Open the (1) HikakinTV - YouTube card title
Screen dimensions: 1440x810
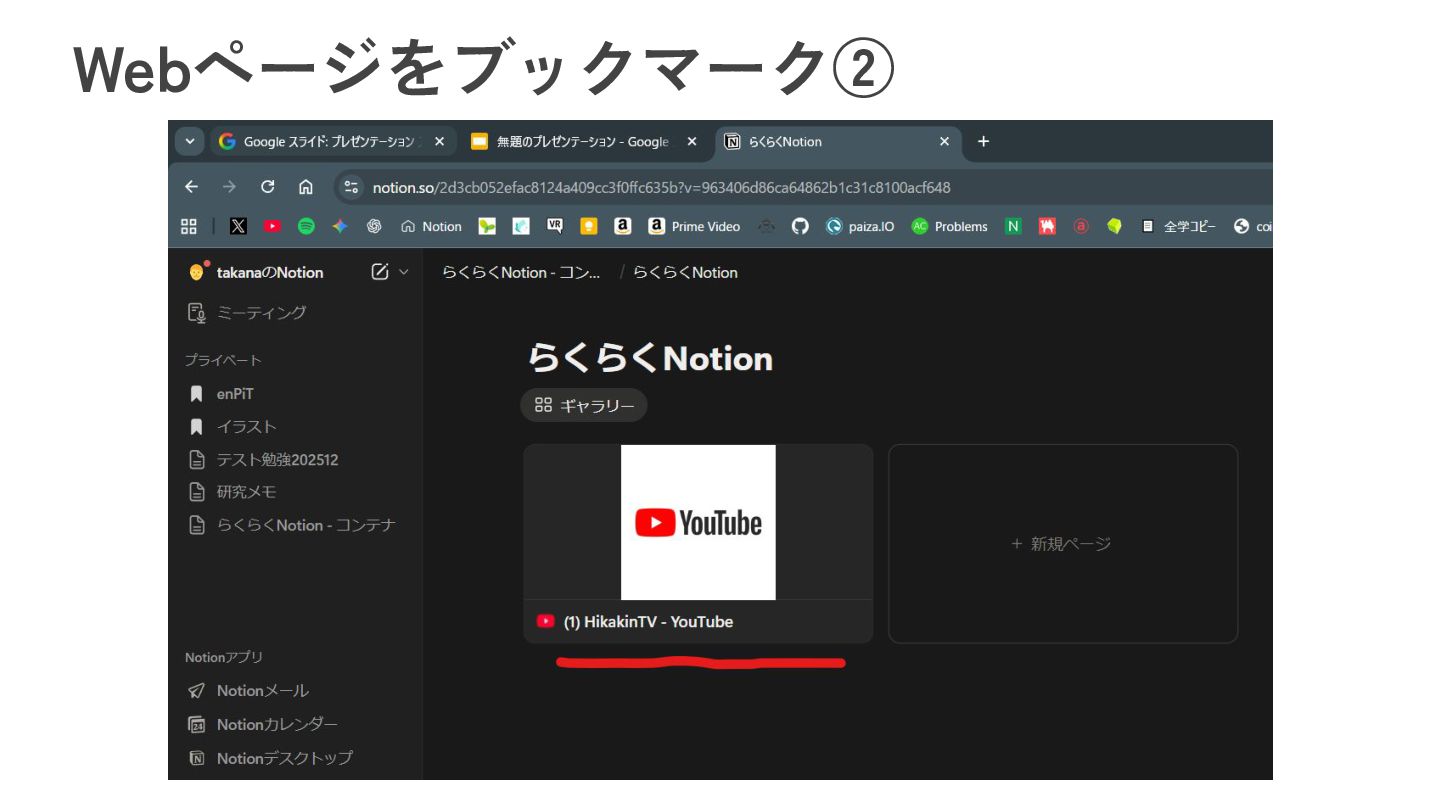click(x=648, y=622)
